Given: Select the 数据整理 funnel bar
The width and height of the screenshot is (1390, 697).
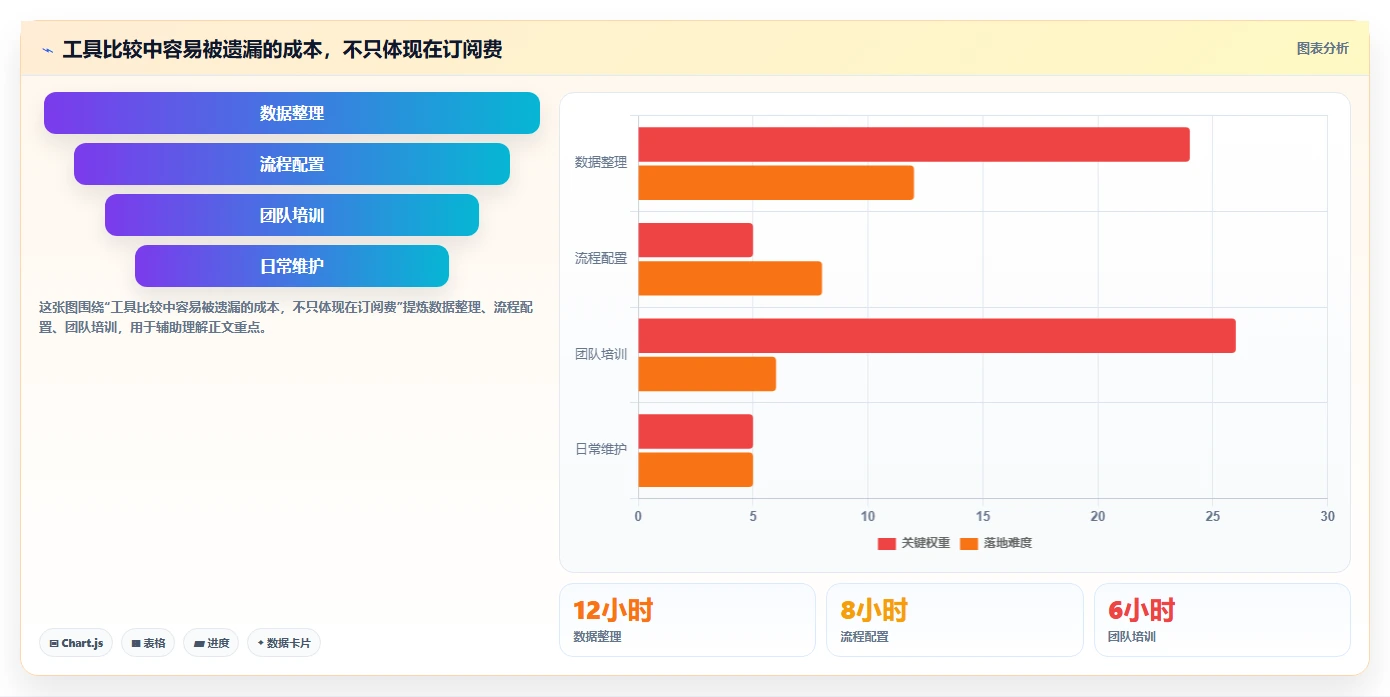Looking at the screenshot, I should [292, 113].
